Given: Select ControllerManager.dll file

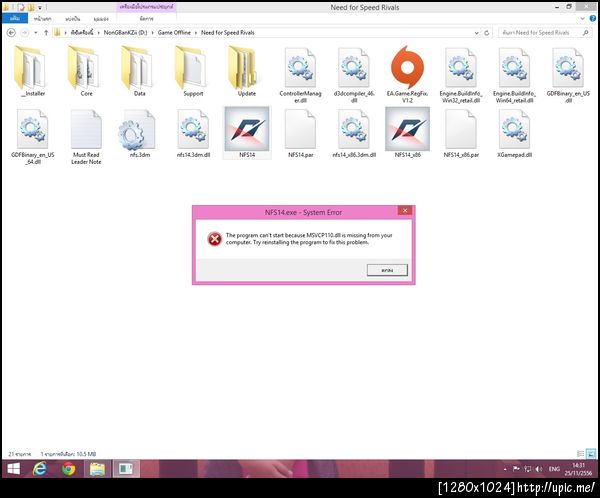Looking at the screenshot, I should click(x=300, y=75).
